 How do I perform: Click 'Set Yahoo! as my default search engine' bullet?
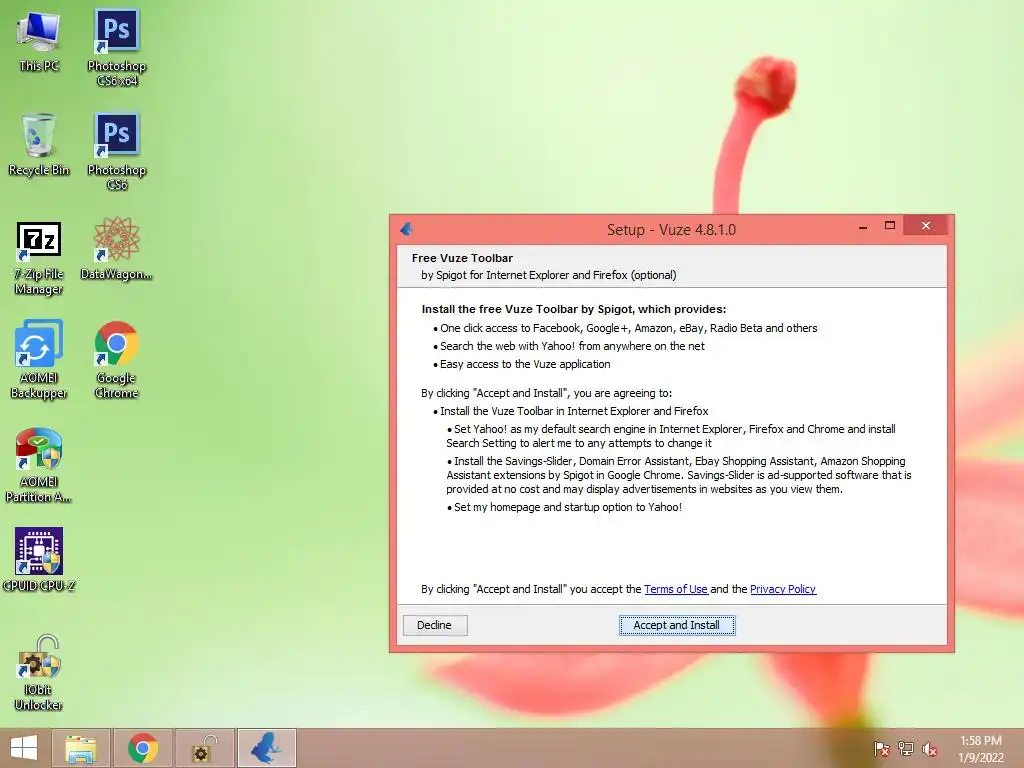click(x=671, y=436)
